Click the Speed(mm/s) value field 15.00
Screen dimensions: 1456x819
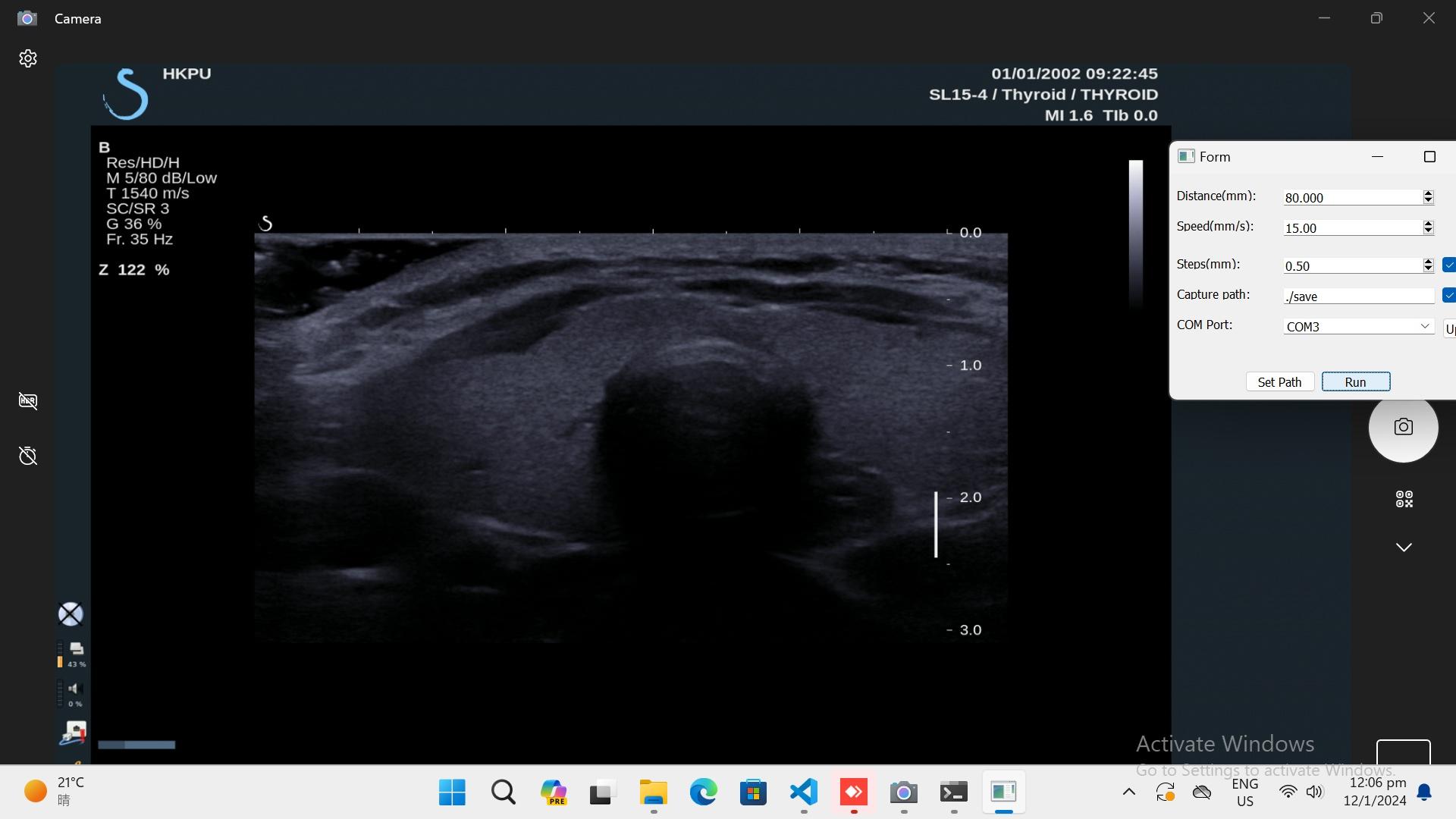(1352, 227)
